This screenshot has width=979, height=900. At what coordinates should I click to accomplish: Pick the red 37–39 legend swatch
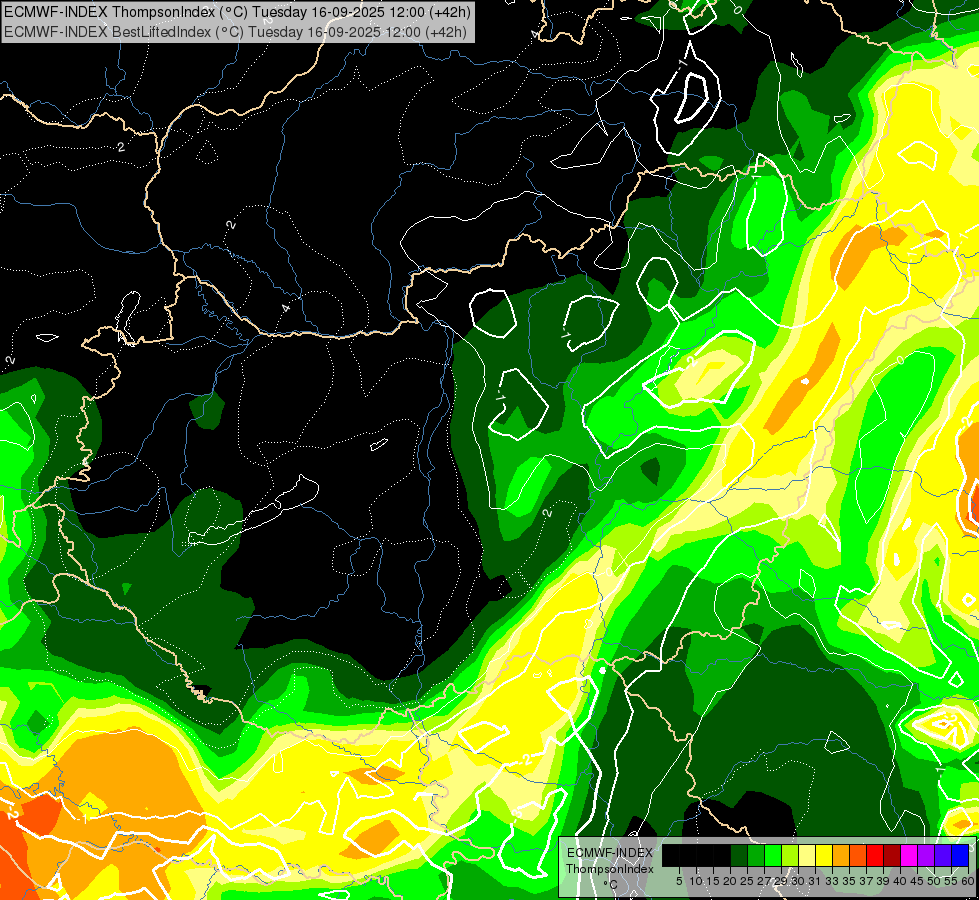[x=875, y=856]
